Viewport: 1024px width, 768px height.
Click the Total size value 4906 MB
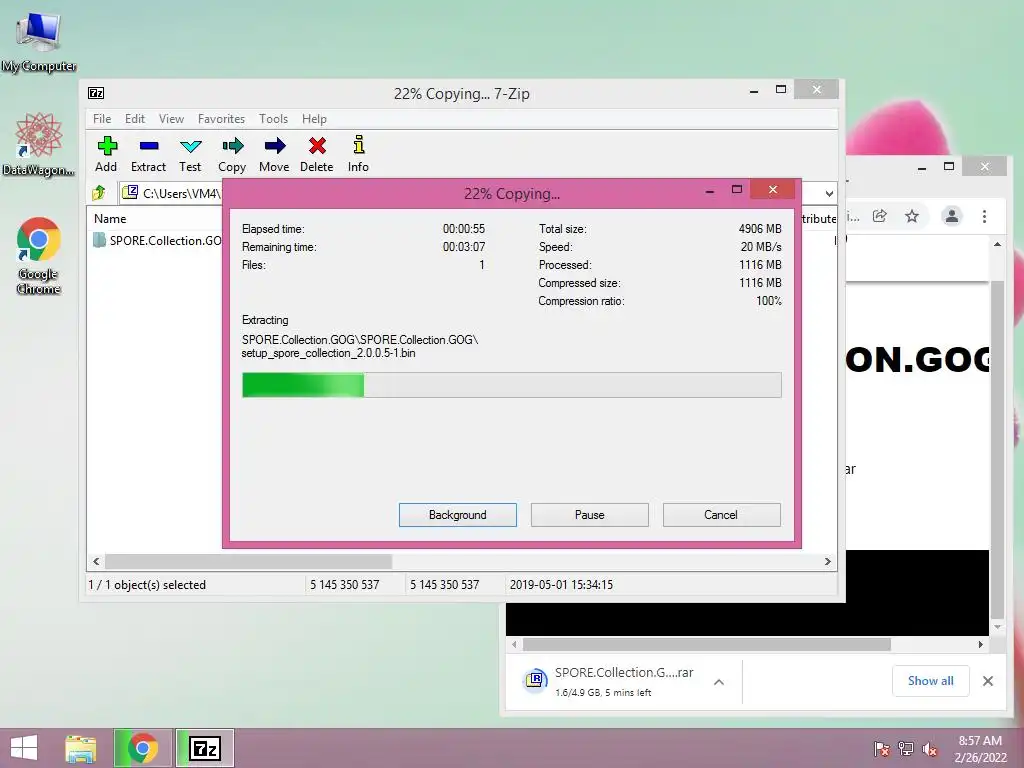(x=760, y=229)
